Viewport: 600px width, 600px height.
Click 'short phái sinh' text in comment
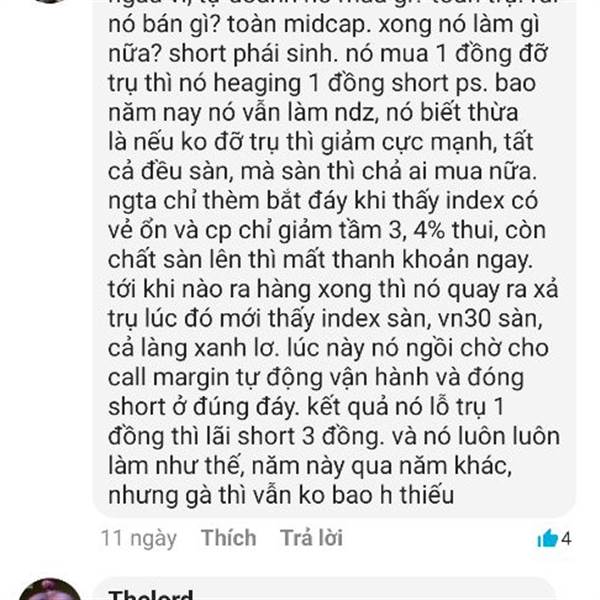coord(251,54)
